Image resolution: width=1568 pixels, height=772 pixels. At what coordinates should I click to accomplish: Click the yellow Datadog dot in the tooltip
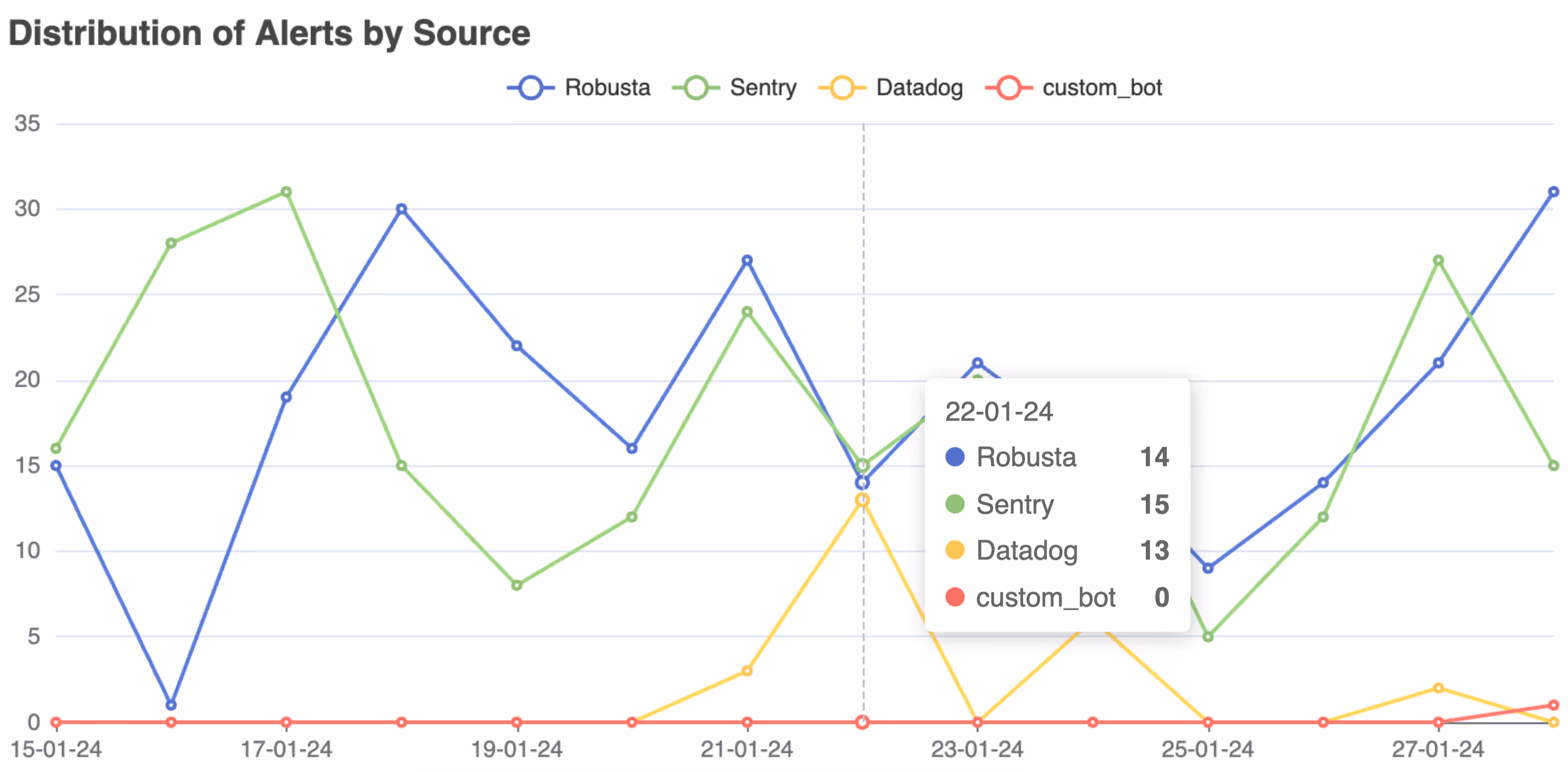point(955,550)
